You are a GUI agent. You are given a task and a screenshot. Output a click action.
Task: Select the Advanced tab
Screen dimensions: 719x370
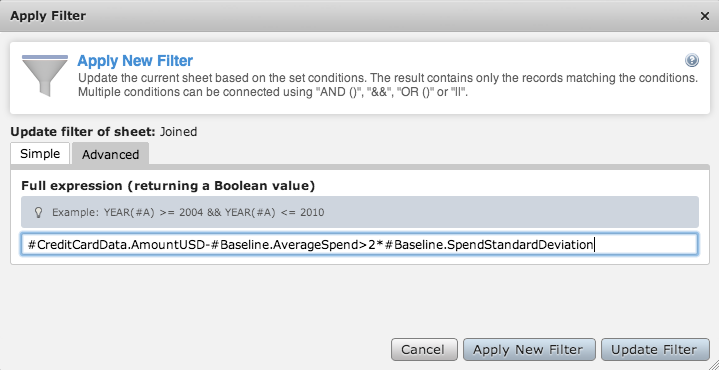pyautogui.click(x=111, y=154)
